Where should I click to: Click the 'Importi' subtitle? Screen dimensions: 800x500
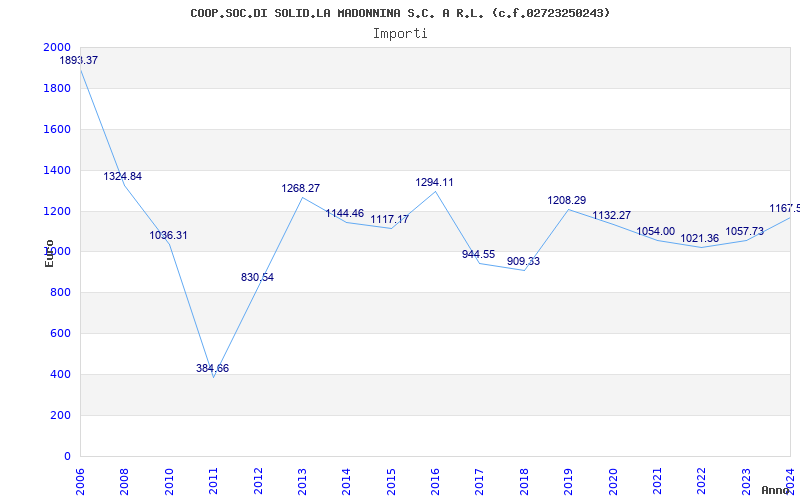(x=400, y=34)
